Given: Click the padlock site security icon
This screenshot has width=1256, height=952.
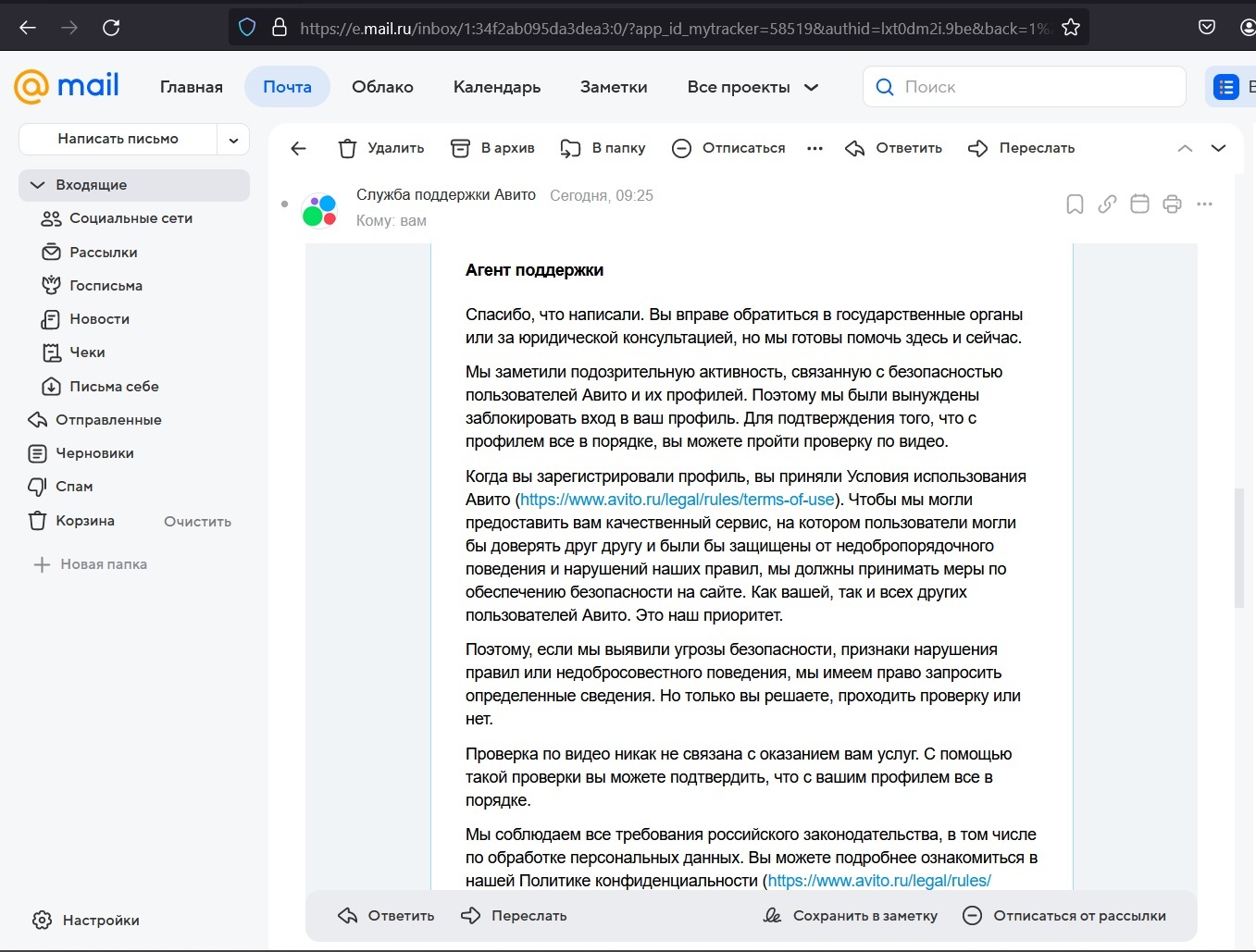Looking at the screenshot, I should pos(280,28).
